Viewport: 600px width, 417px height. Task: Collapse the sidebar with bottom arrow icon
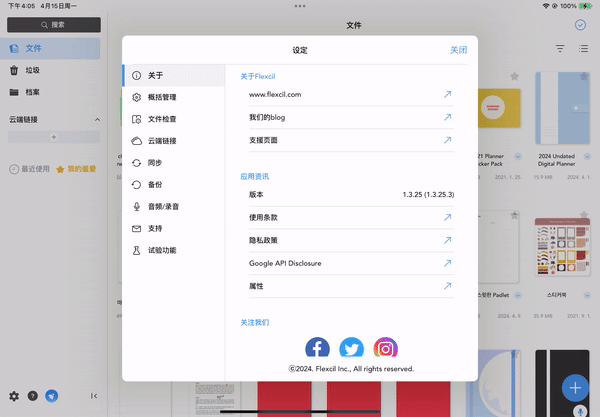click(x=94, y=396)
